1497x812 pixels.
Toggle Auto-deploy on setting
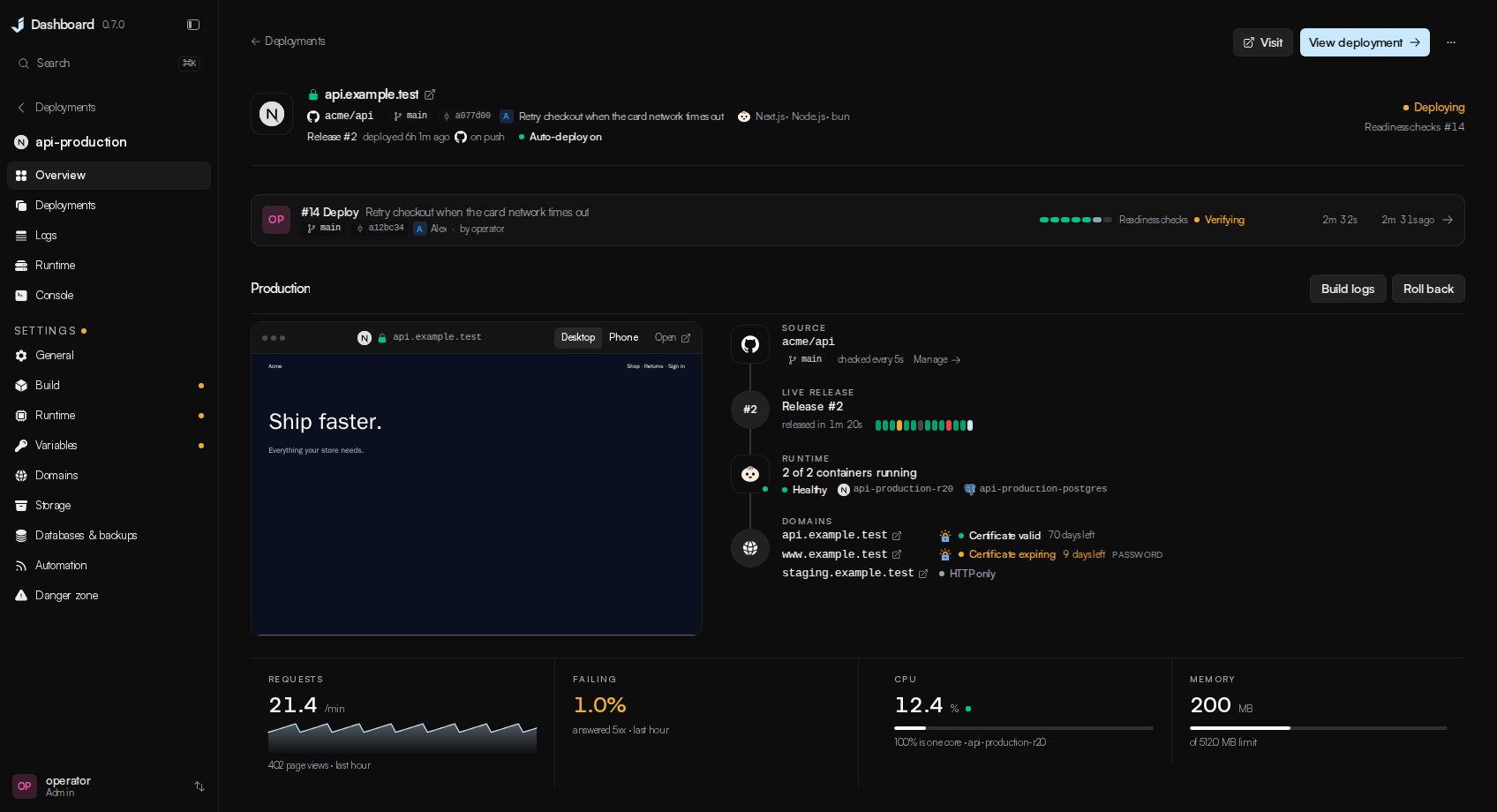click(x=560, y=137)
